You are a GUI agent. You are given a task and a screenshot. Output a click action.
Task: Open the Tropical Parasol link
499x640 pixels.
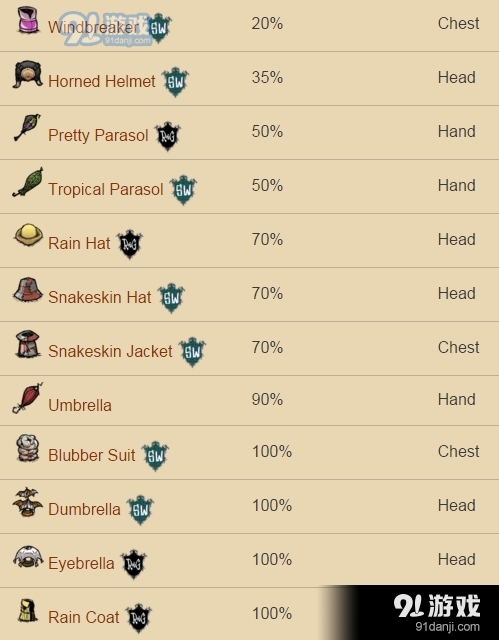point(106,189)
